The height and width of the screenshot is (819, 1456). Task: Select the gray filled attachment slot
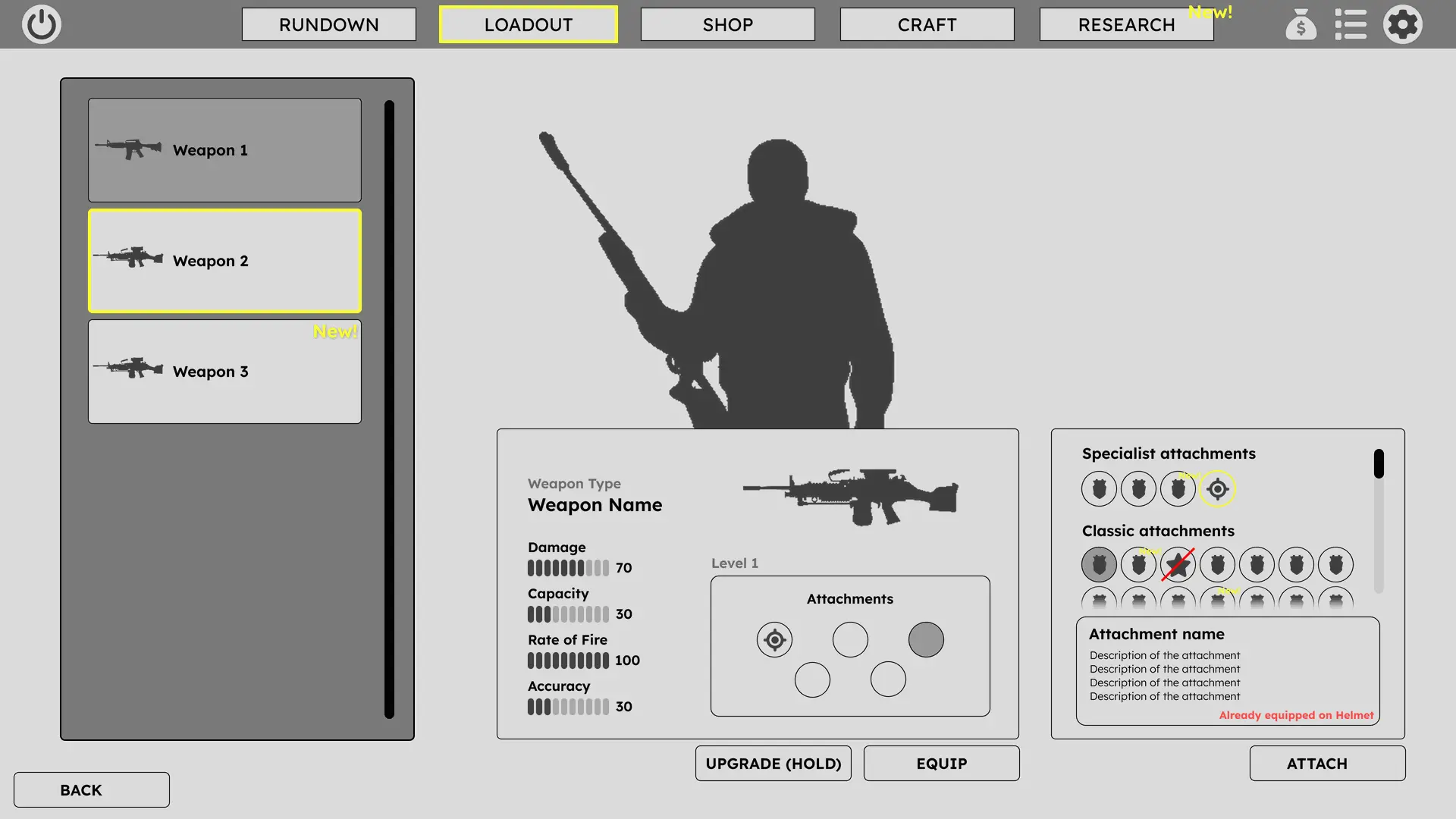coord(926,640)
